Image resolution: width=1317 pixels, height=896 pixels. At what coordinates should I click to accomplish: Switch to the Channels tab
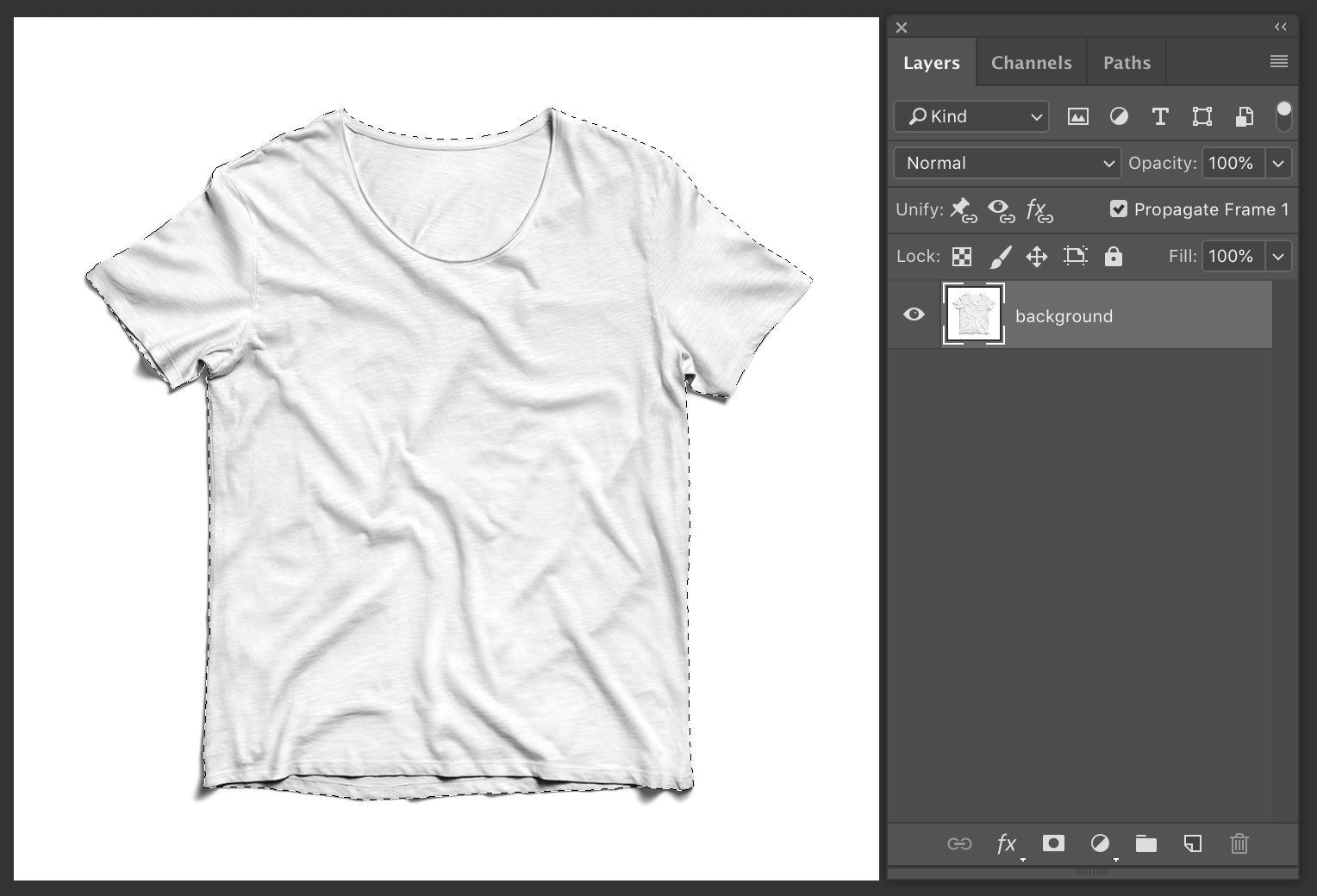pyautogui.click(x=1031, y=62)
